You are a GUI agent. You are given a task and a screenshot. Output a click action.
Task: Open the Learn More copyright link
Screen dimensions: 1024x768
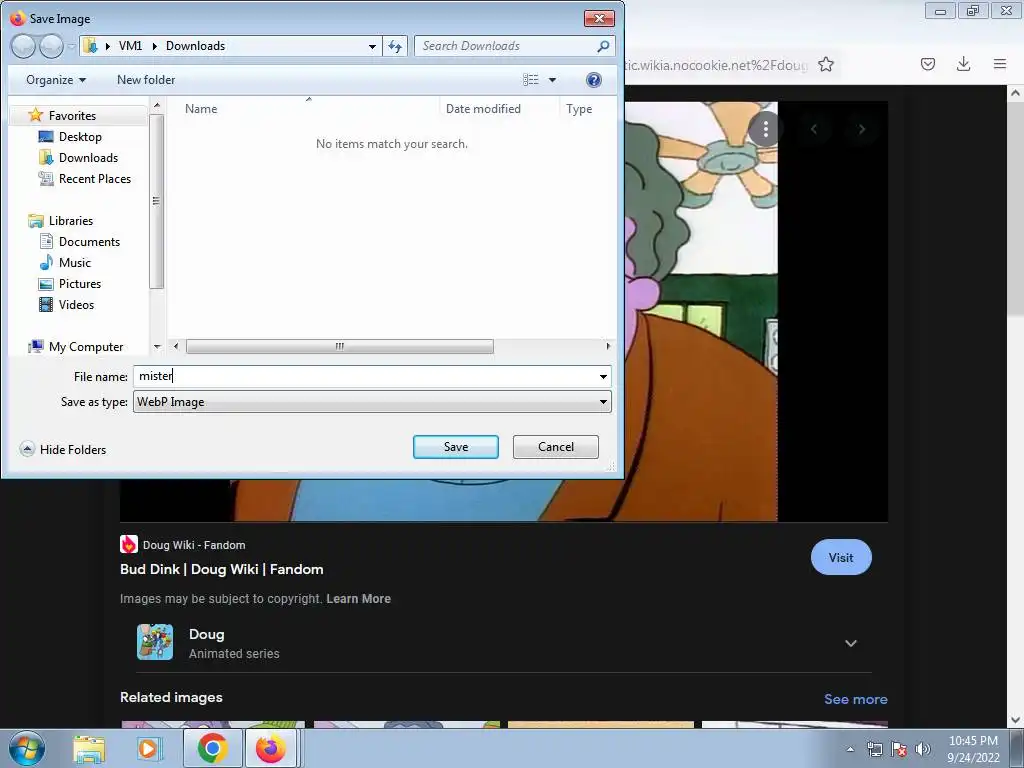pos(359,599)
